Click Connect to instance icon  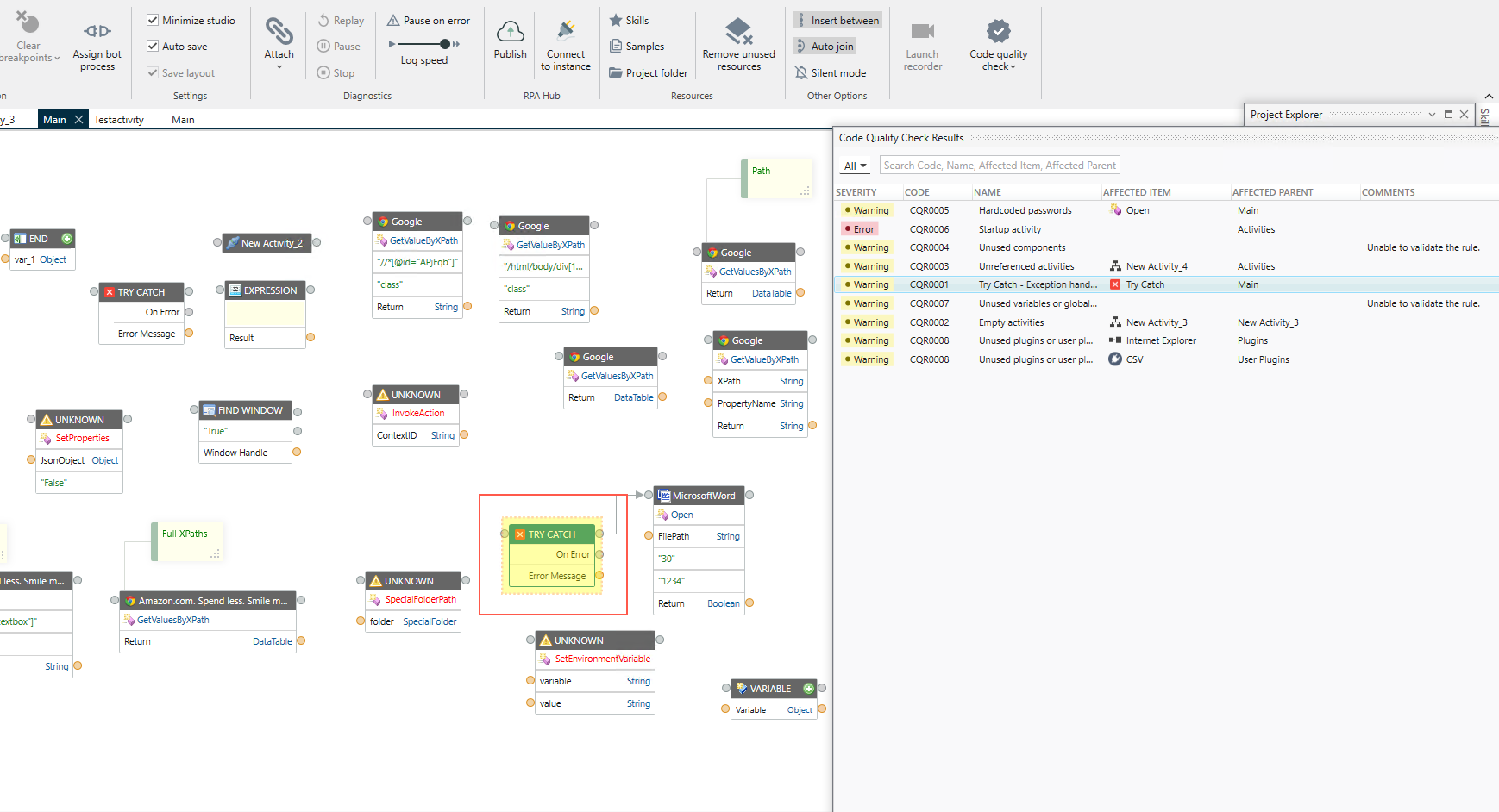click(x=566, y=31)
